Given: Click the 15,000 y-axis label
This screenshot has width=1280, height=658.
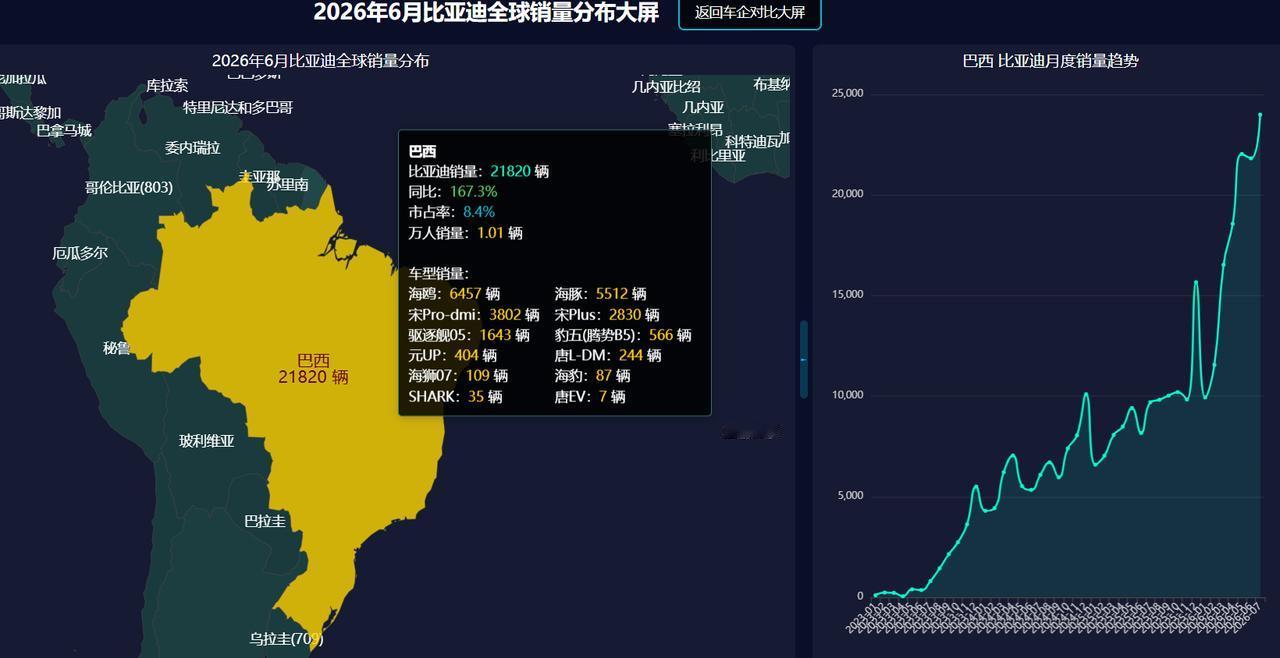Looking at the screenshot, I should click(x=847, y=295).
